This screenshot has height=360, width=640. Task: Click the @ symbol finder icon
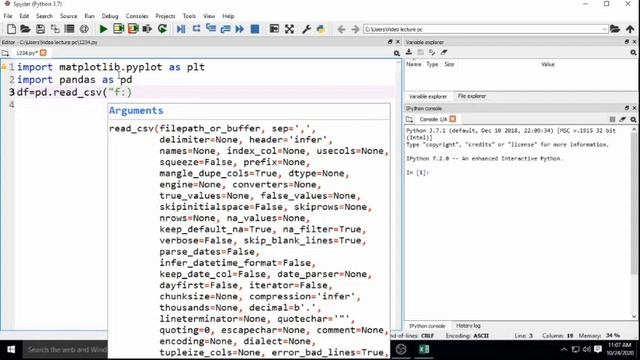click(x=84, y=29)
